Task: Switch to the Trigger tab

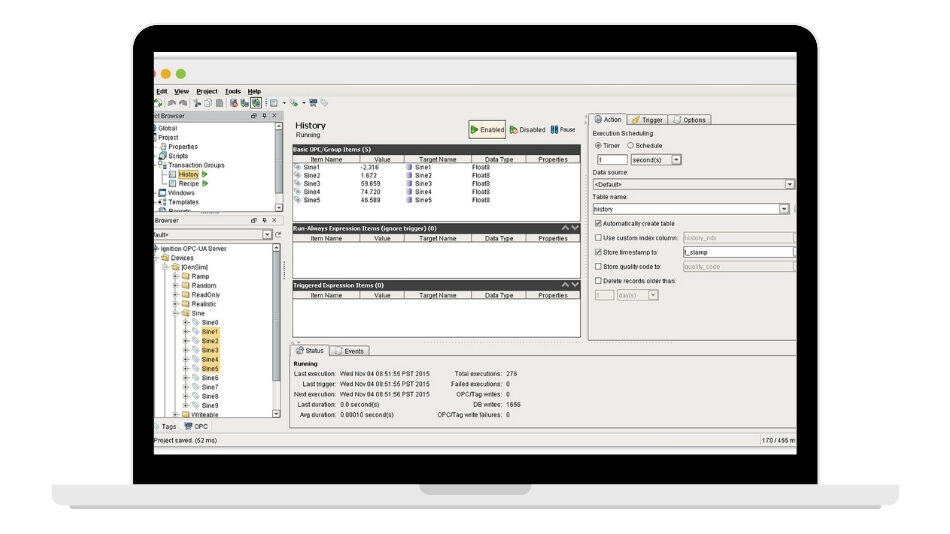Action: click(647, 120)
